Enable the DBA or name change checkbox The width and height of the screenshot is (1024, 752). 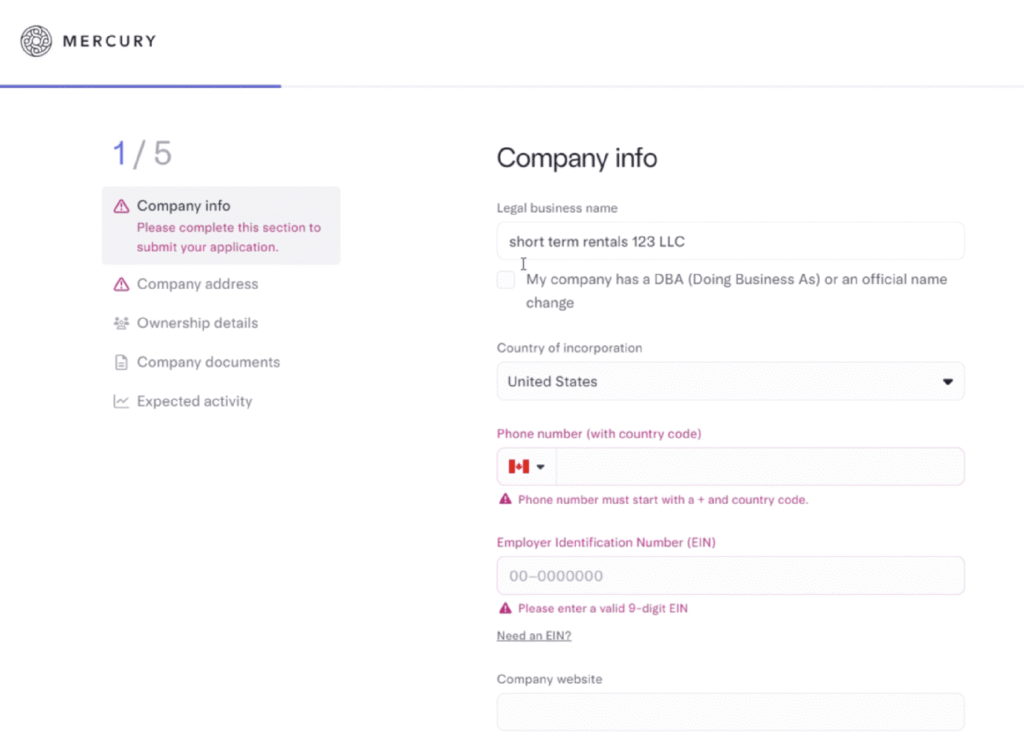[506, 280]
